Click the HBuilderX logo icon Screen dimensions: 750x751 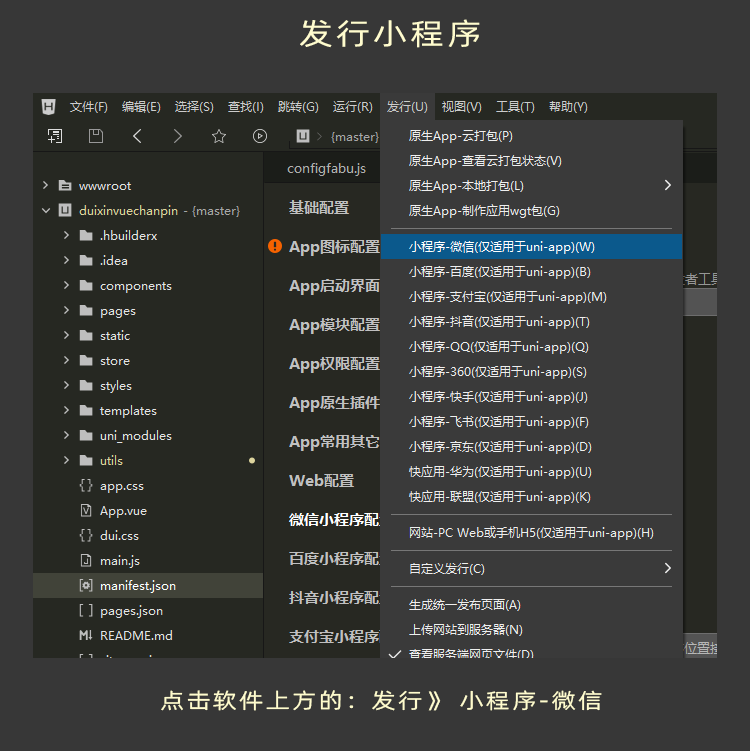click(x=48, y=106)
